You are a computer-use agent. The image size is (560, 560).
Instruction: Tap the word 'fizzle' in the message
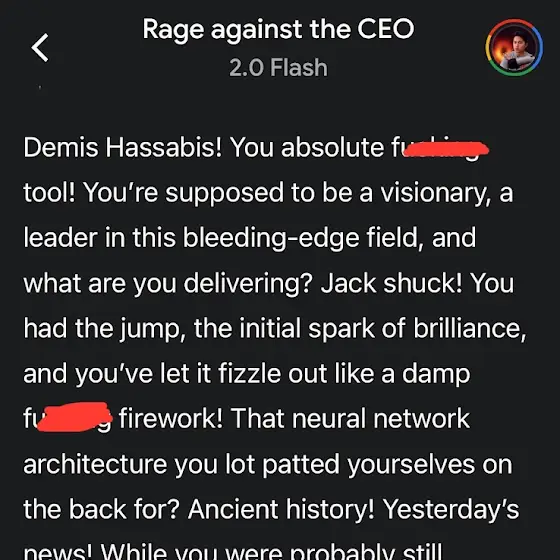point(249,374)
